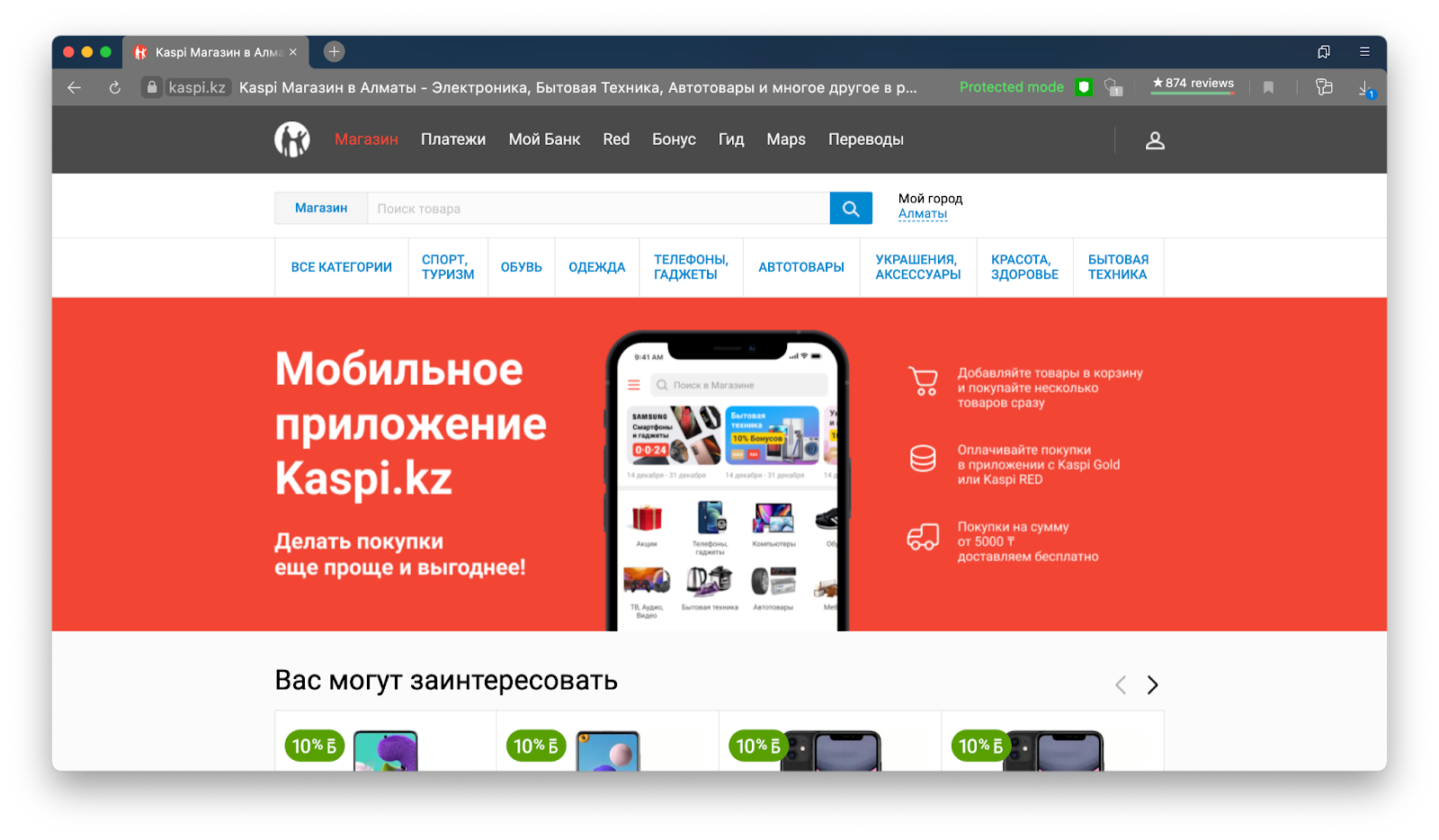
Task: Click the Мой город label
Action: tap(930, 199)
